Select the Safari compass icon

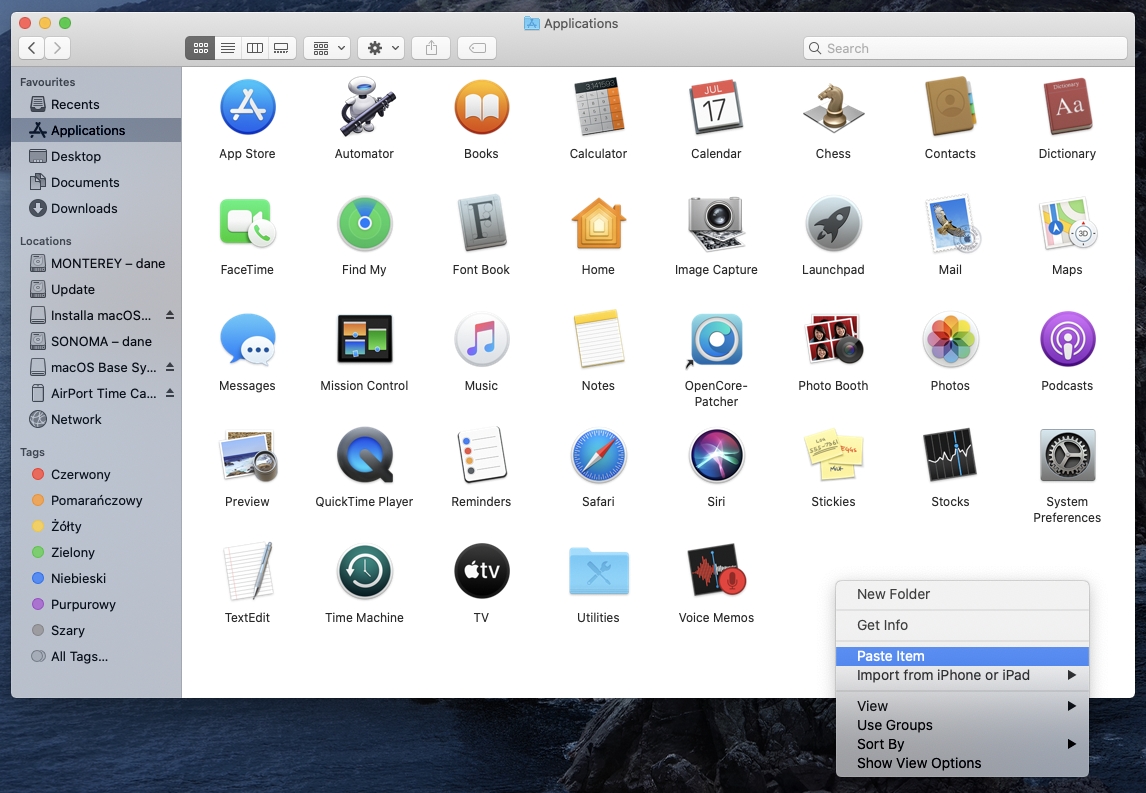pos(599,455)
